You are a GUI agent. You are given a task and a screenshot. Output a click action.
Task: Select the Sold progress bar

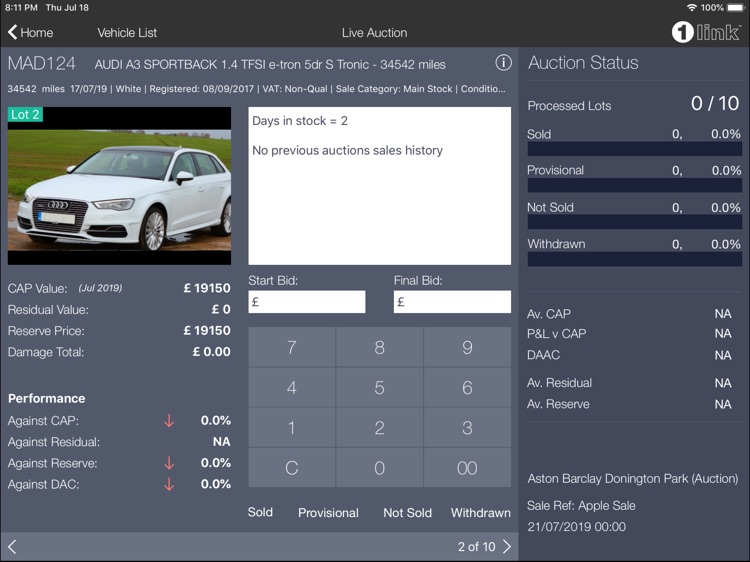coord(635,149)
